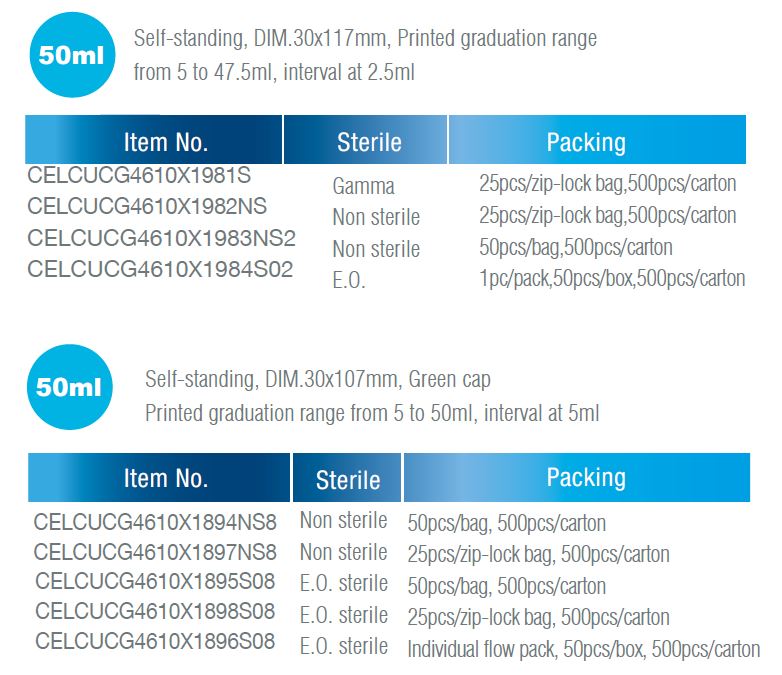The width and height of the screenshot is (782, 675).
Task: Select item CELCUCG4610X1894NS8
Action: [x=155, y=522]
